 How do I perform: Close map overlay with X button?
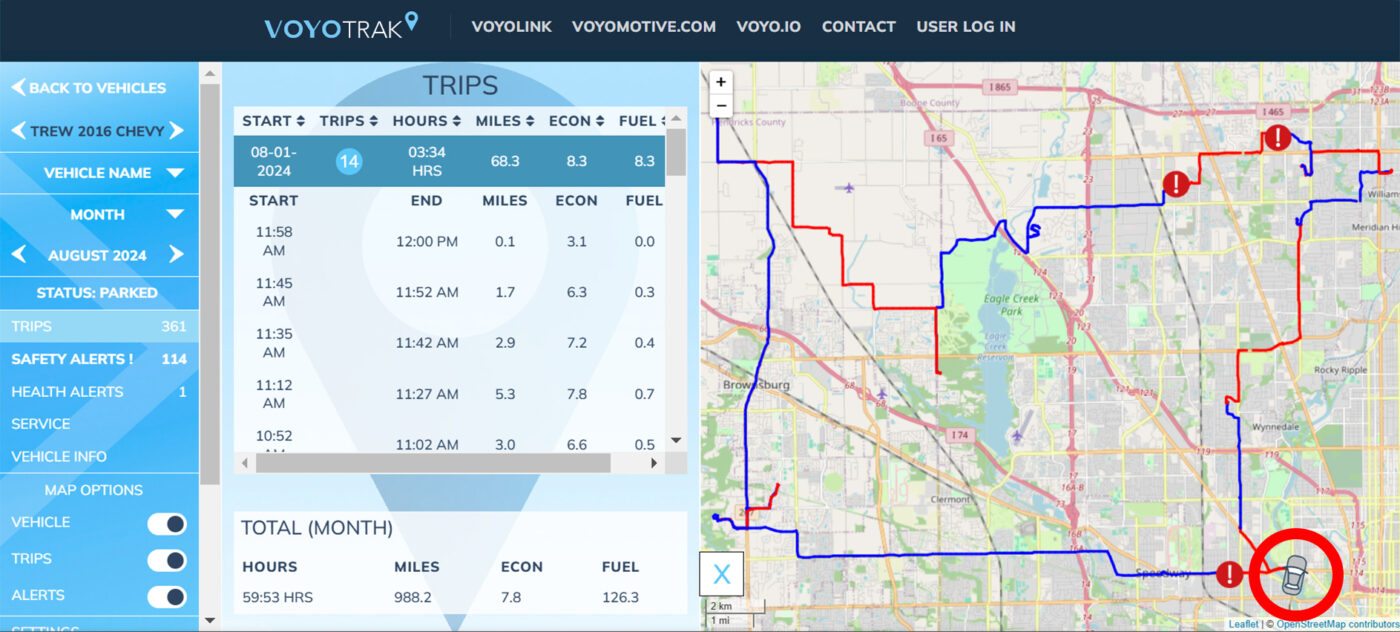click(x=721, y=575)
